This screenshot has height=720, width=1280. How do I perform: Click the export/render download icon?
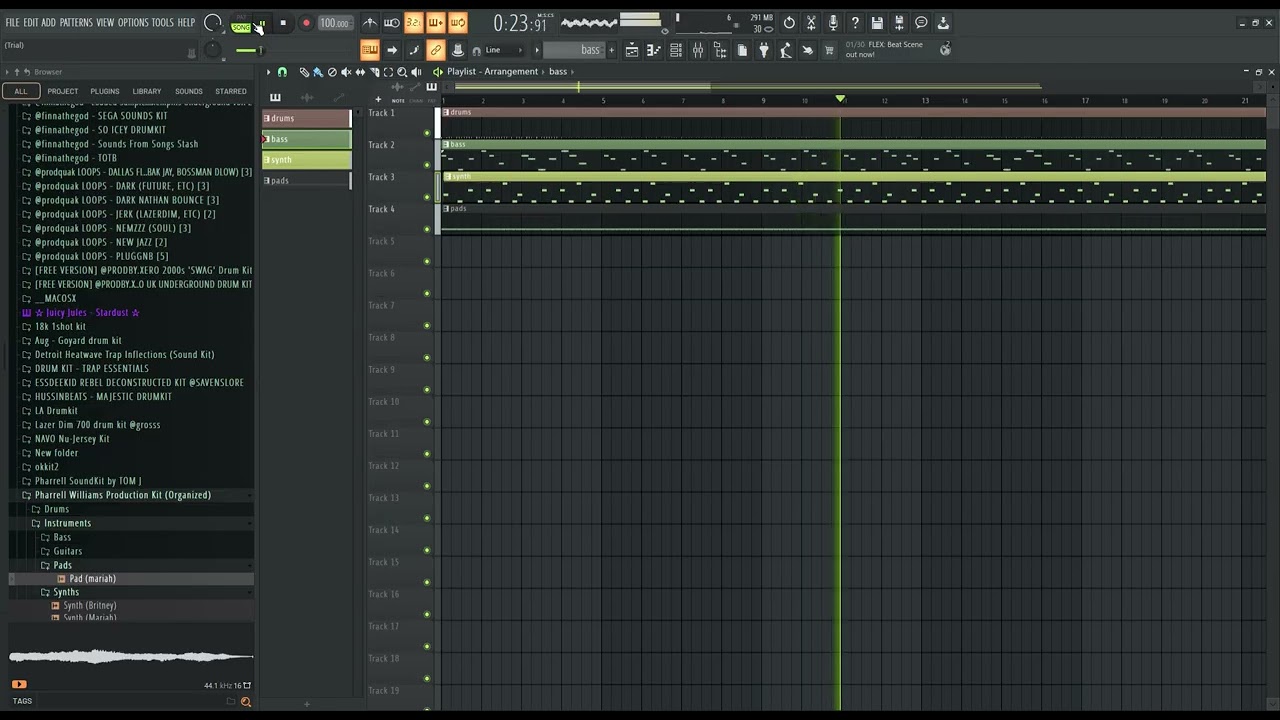pyautogui.click(x=943, y=23)
